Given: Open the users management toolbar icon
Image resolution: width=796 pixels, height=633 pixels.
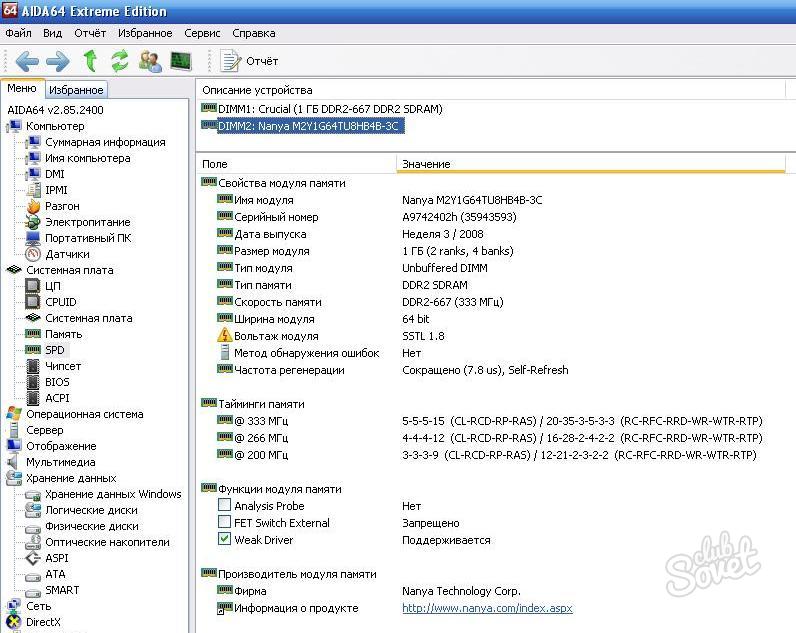Looking at the screenshot, I should point(151,61).
